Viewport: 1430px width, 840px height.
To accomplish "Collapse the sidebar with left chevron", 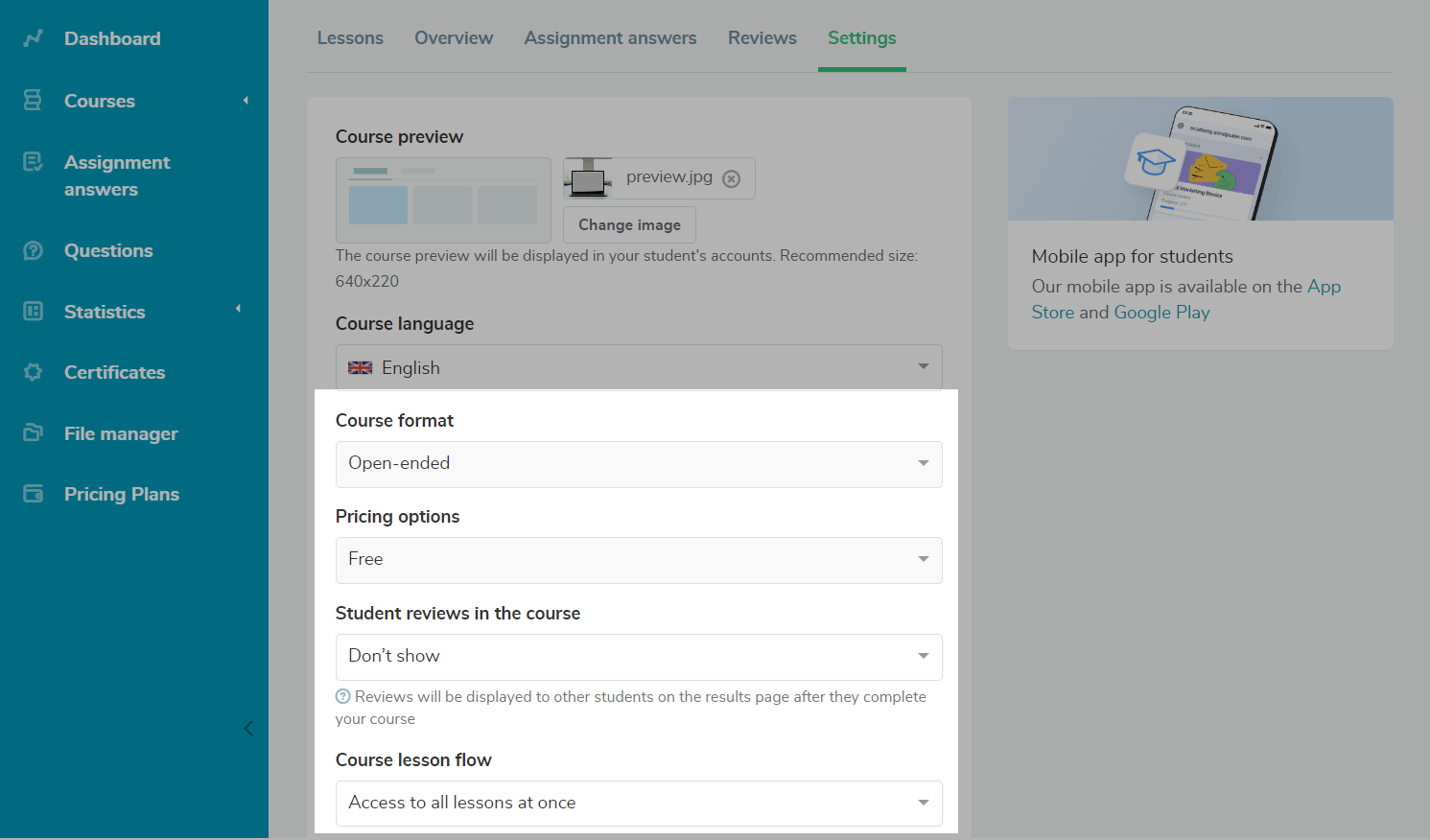I will 248,729.
